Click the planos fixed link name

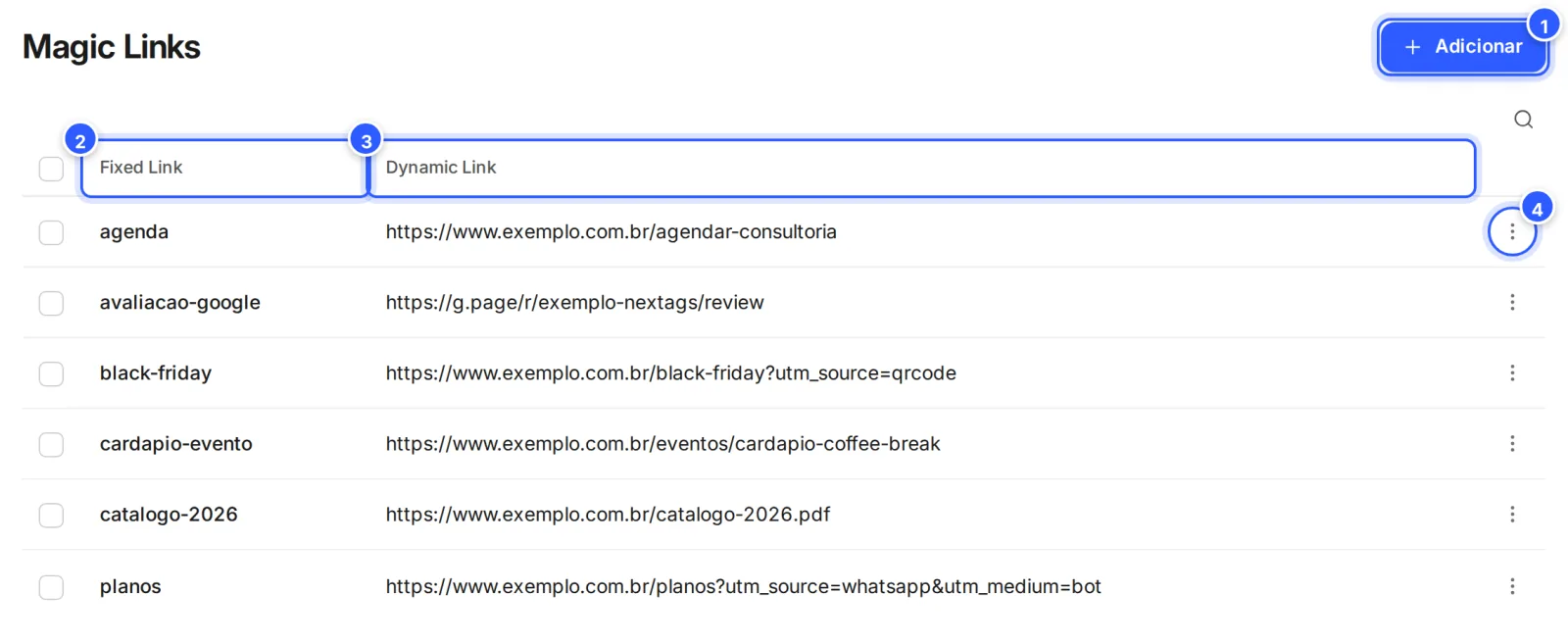pyautogui.click(x=130, y=587)
